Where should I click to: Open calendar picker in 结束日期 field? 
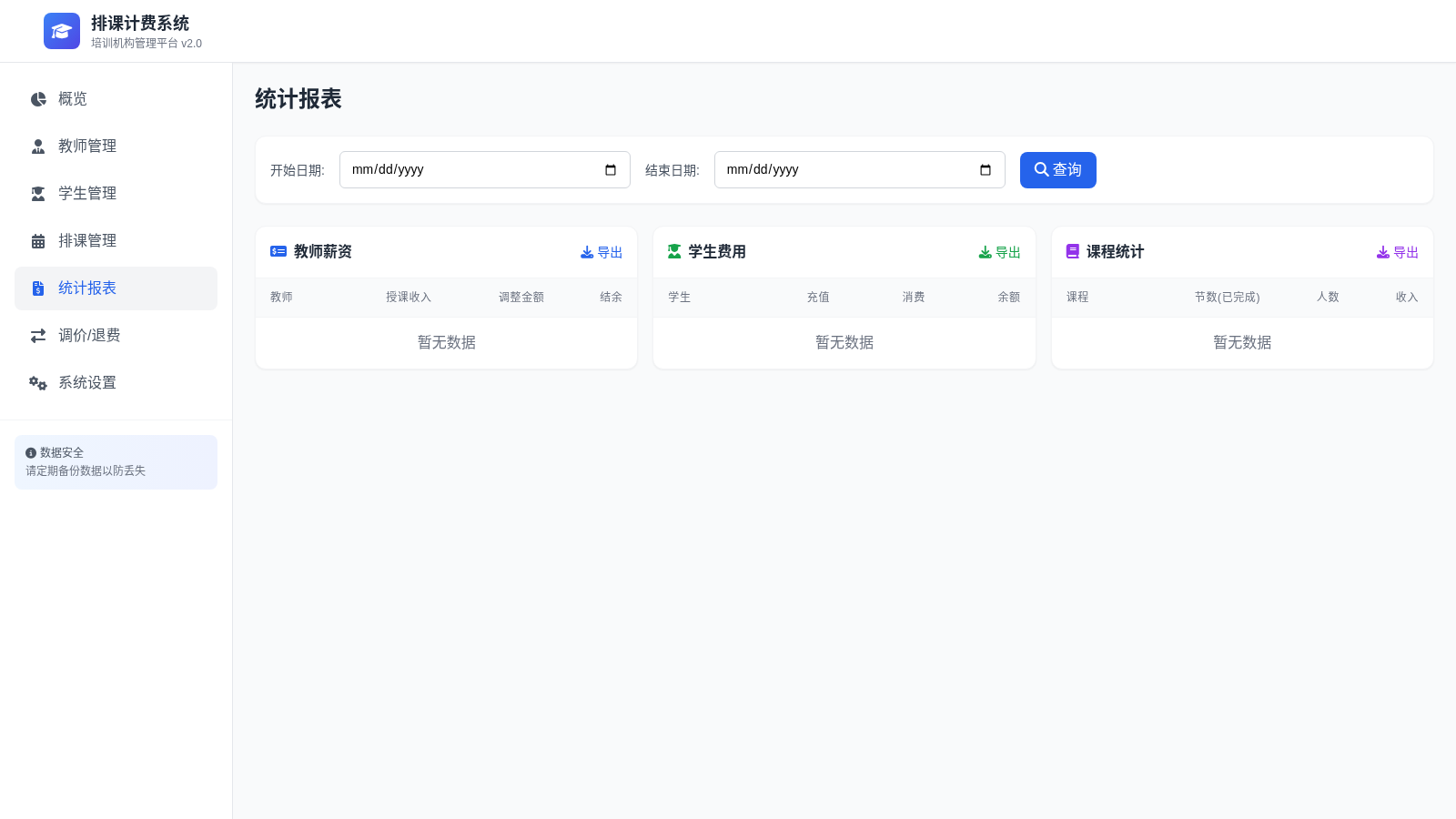coord(986,170)
